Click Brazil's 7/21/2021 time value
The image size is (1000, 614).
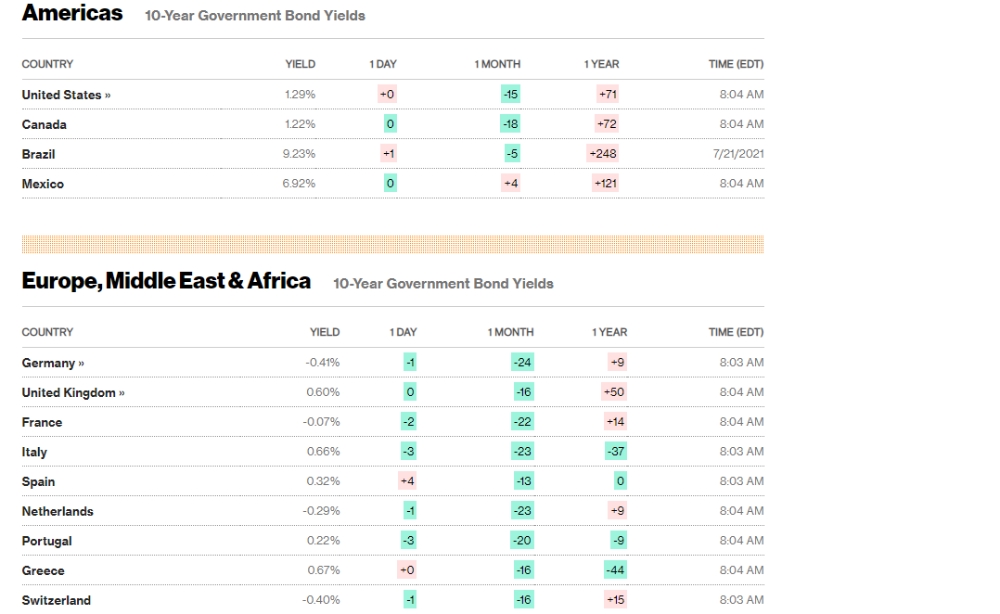(739, 154)
